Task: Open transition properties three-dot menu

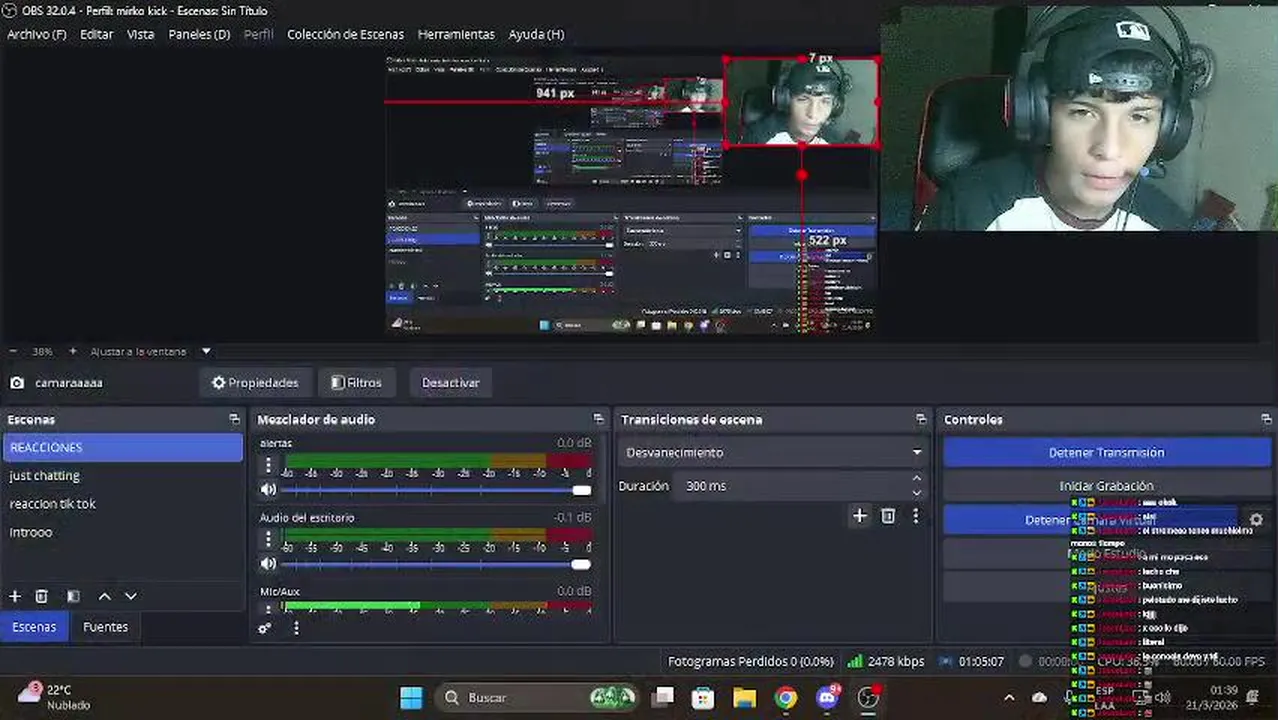Action: (x=915, y=516)
